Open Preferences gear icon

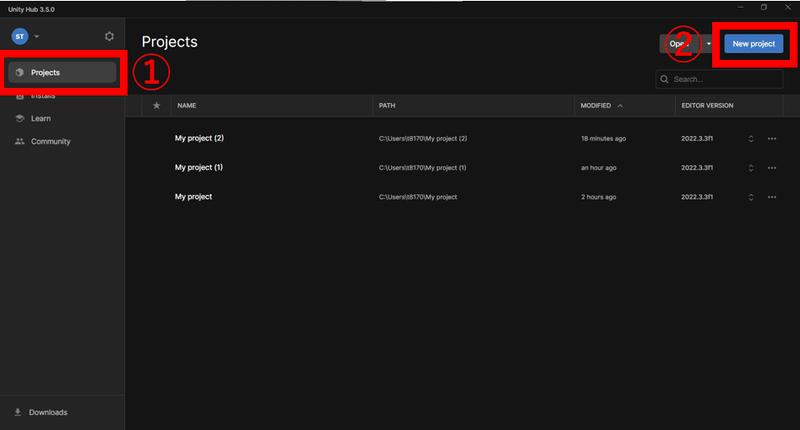point(109,36)
